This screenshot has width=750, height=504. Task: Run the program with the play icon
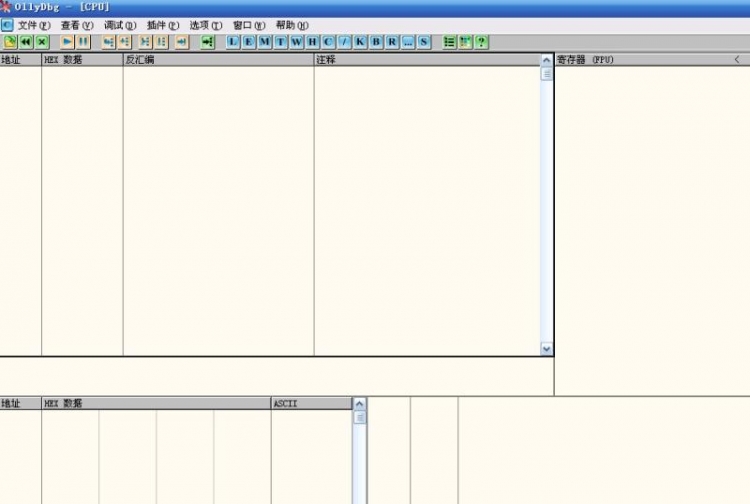click(x=67, y=42)
